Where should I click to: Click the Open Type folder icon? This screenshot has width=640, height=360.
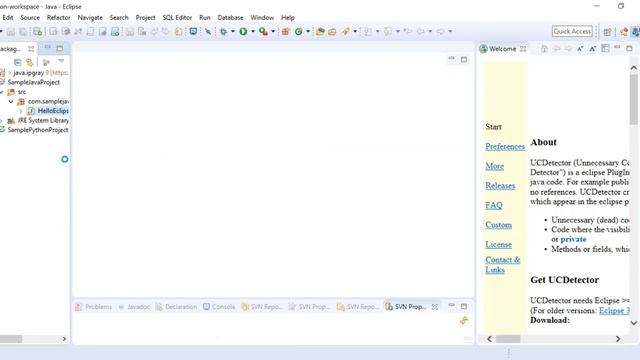(x=320, y=31)
